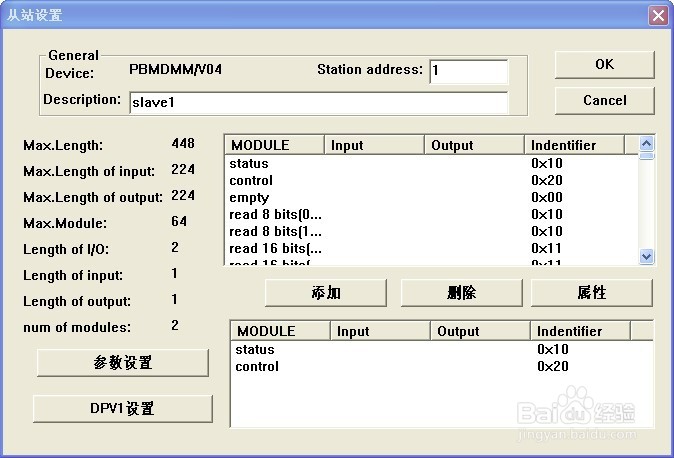Click the Description field containing slave1
Viewport: 674px width, 458px height.
point(318,103)
